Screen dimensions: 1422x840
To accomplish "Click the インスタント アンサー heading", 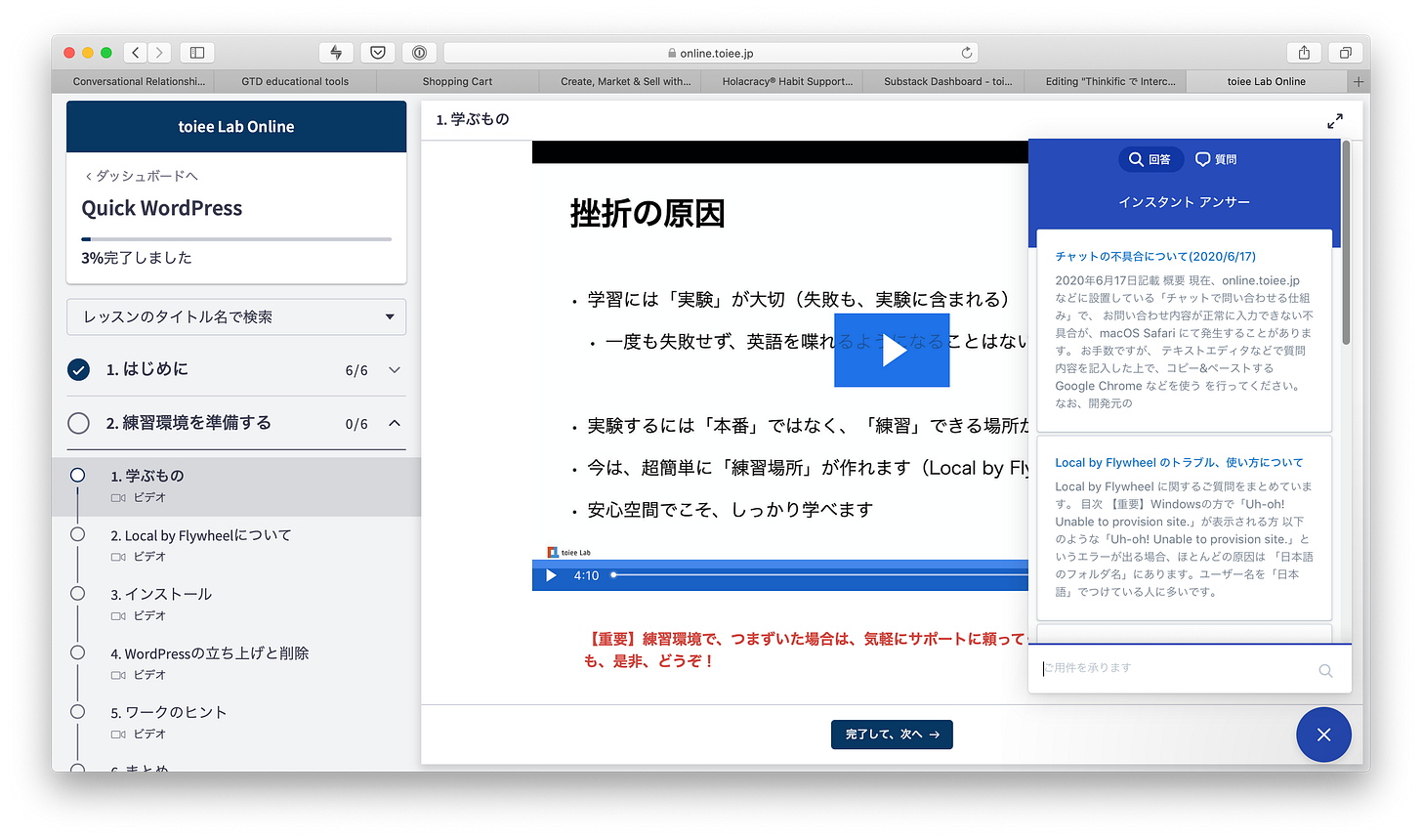I will pyautogui.click(x=1184, y=202).
